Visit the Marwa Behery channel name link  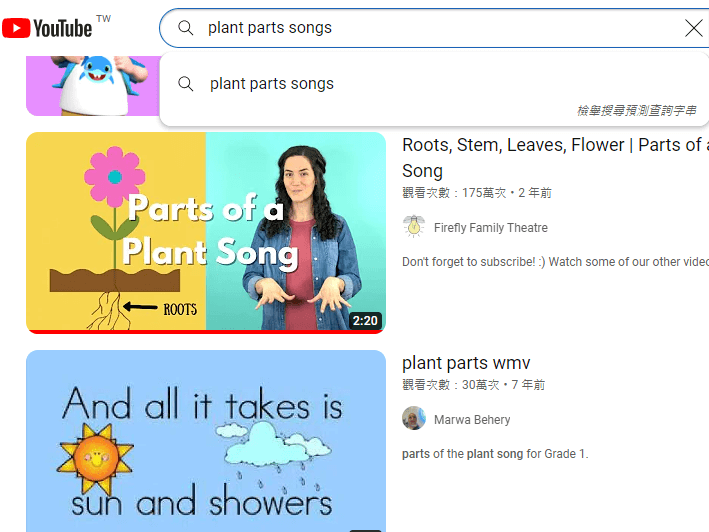point(472,420)
